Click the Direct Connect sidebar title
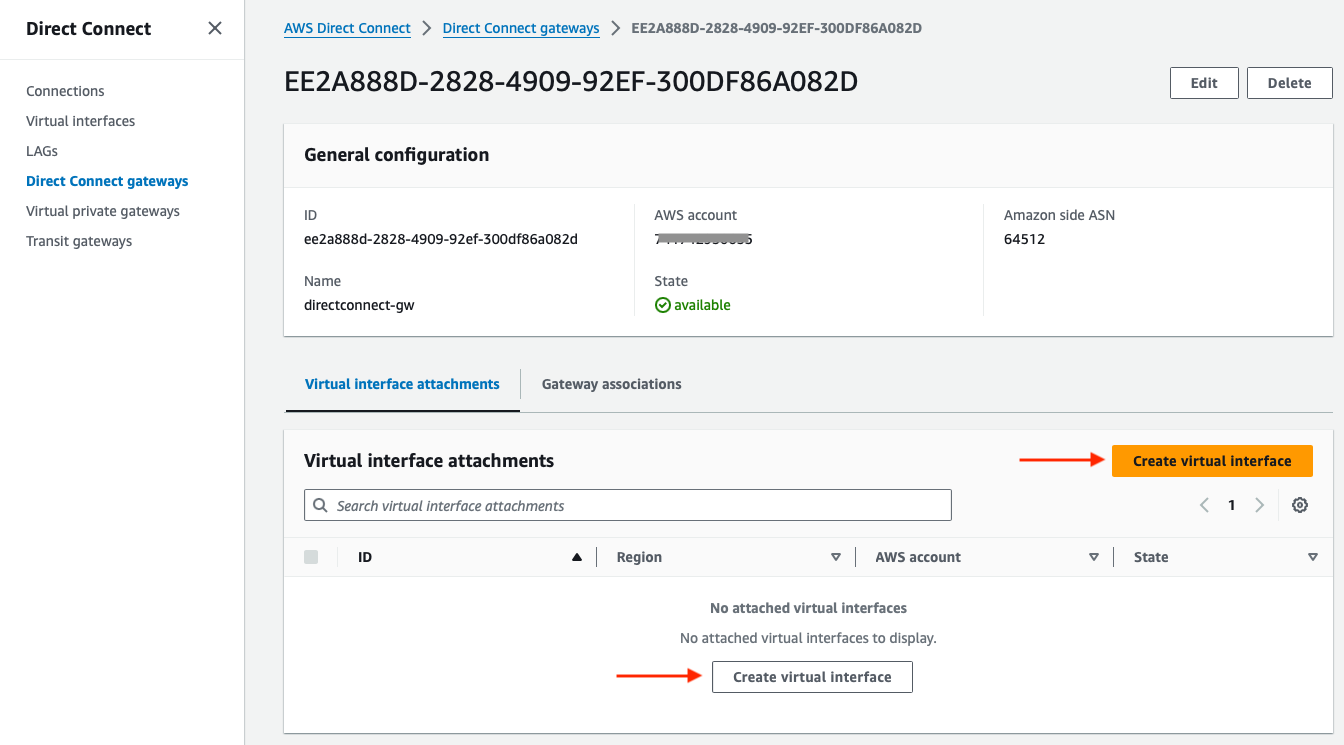1344x745 pixels. pos(89,28)
